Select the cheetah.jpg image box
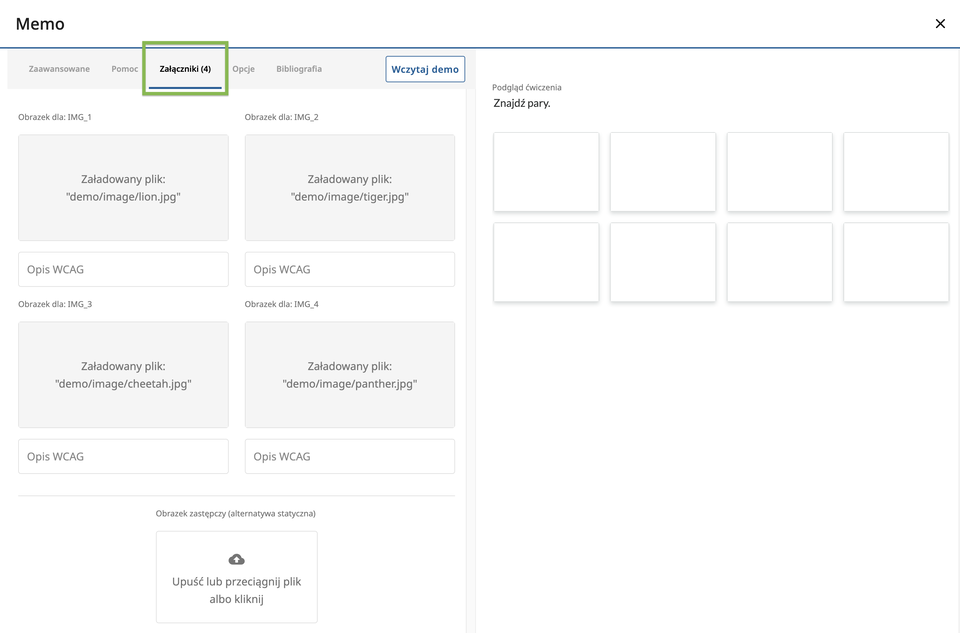This screenshot has width=960, height=633. 123,375
